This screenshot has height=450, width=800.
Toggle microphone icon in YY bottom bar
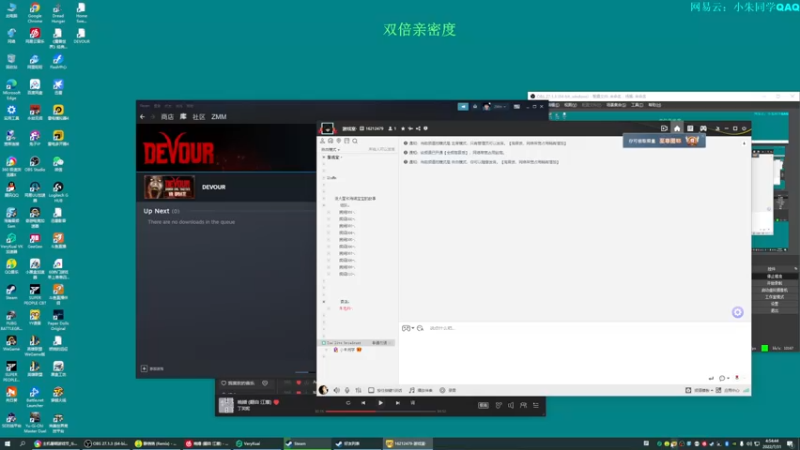[347, 390]
